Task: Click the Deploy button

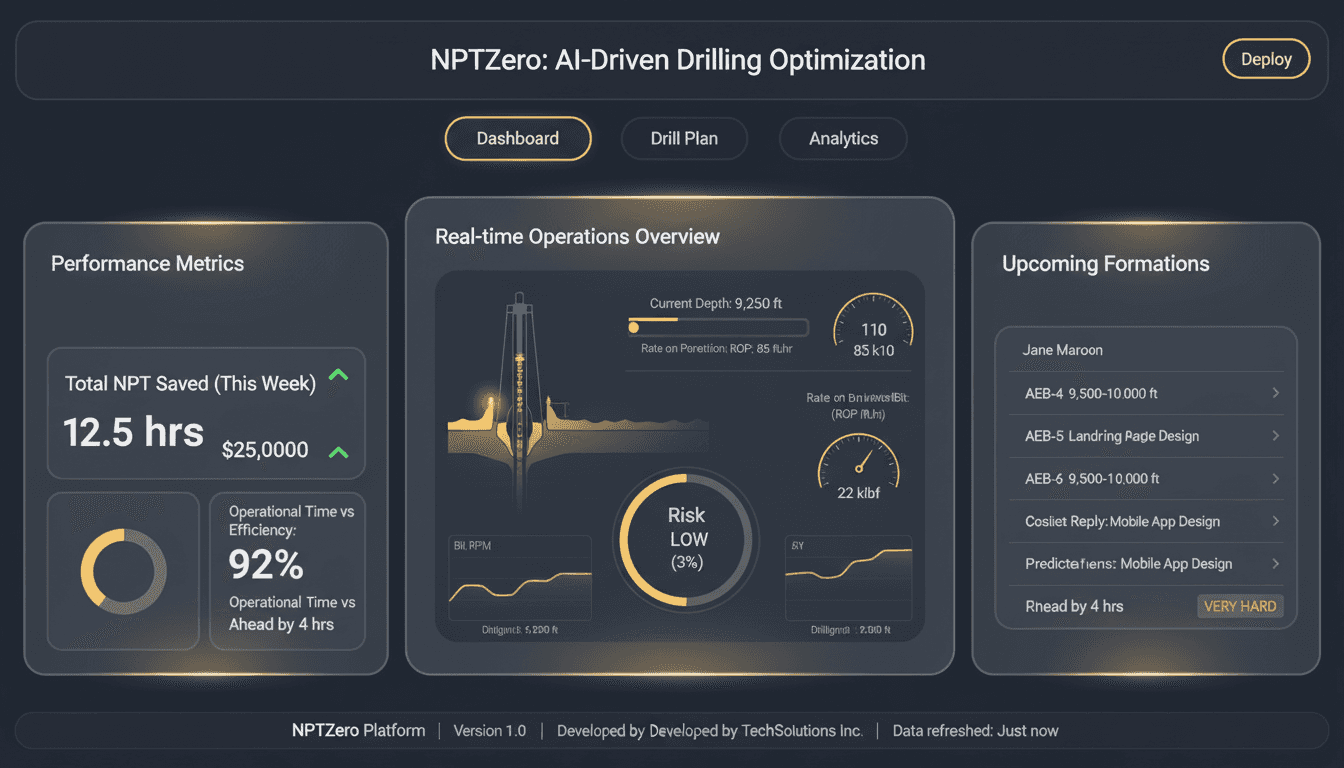Action: coord(1266,58)
